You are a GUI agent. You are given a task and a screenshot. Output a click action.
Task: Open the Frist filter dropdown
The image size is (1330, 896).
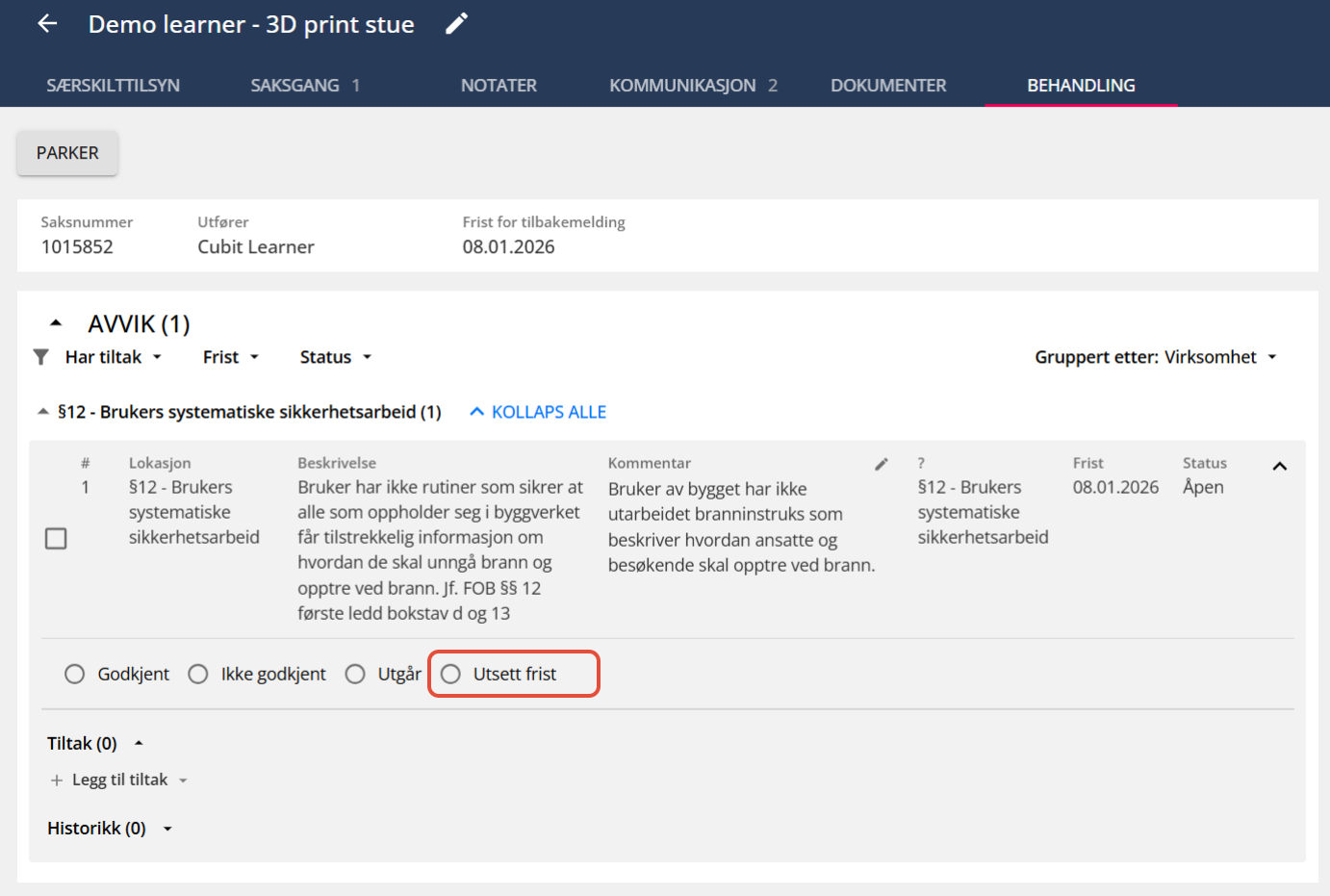[x=231, y=357]
